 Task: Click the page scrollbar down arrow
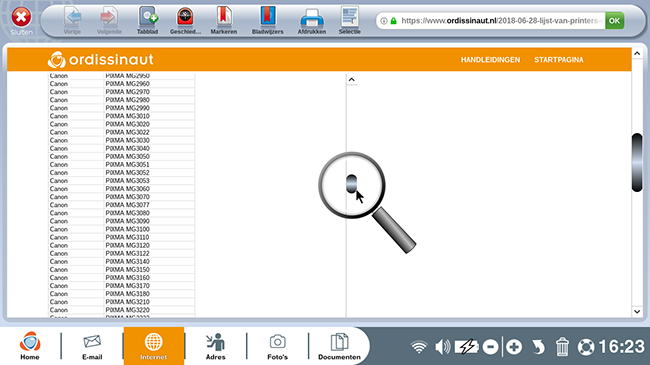click(x=637, y=311)
